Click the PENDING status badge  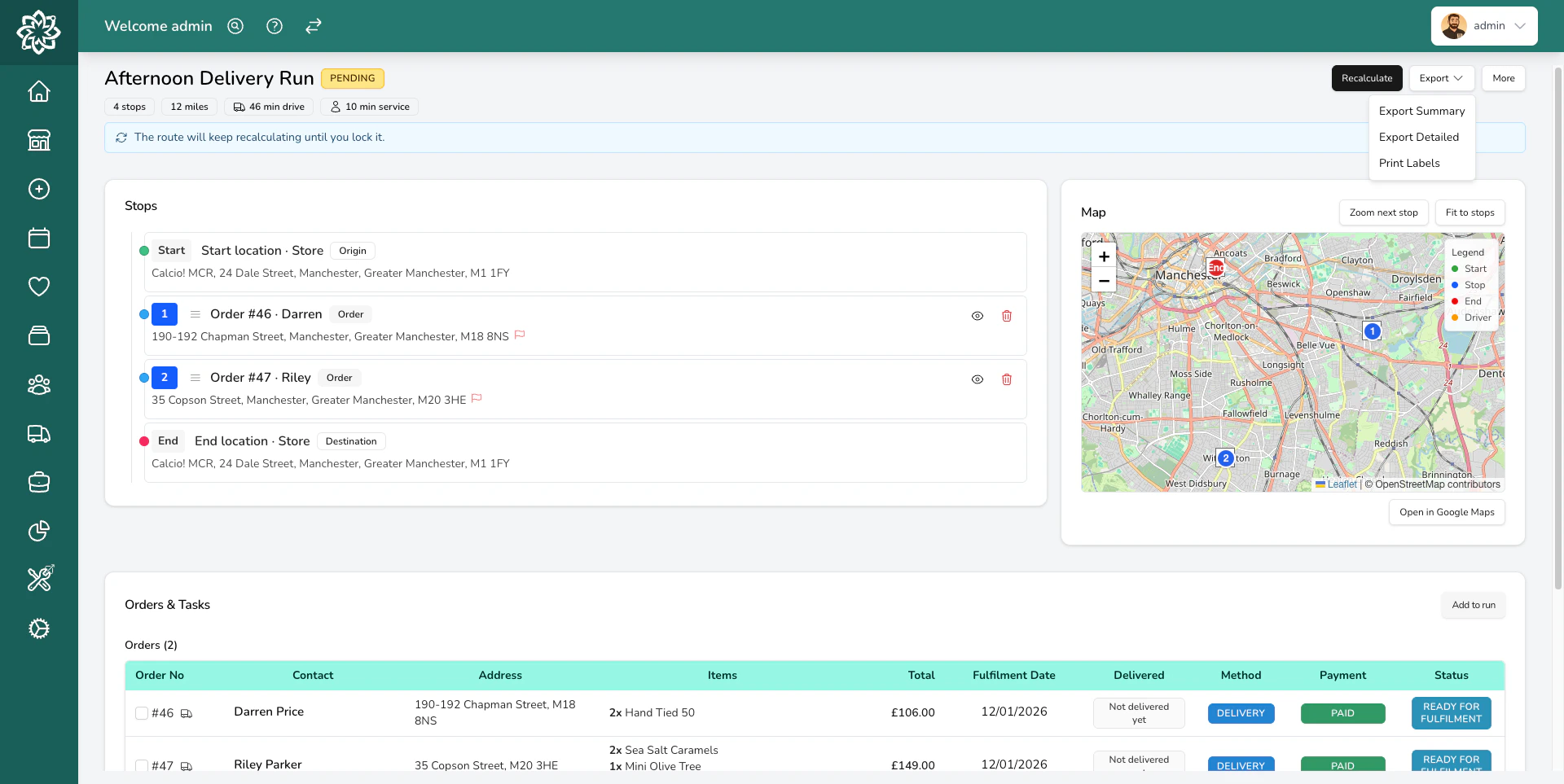coord(353,78)
